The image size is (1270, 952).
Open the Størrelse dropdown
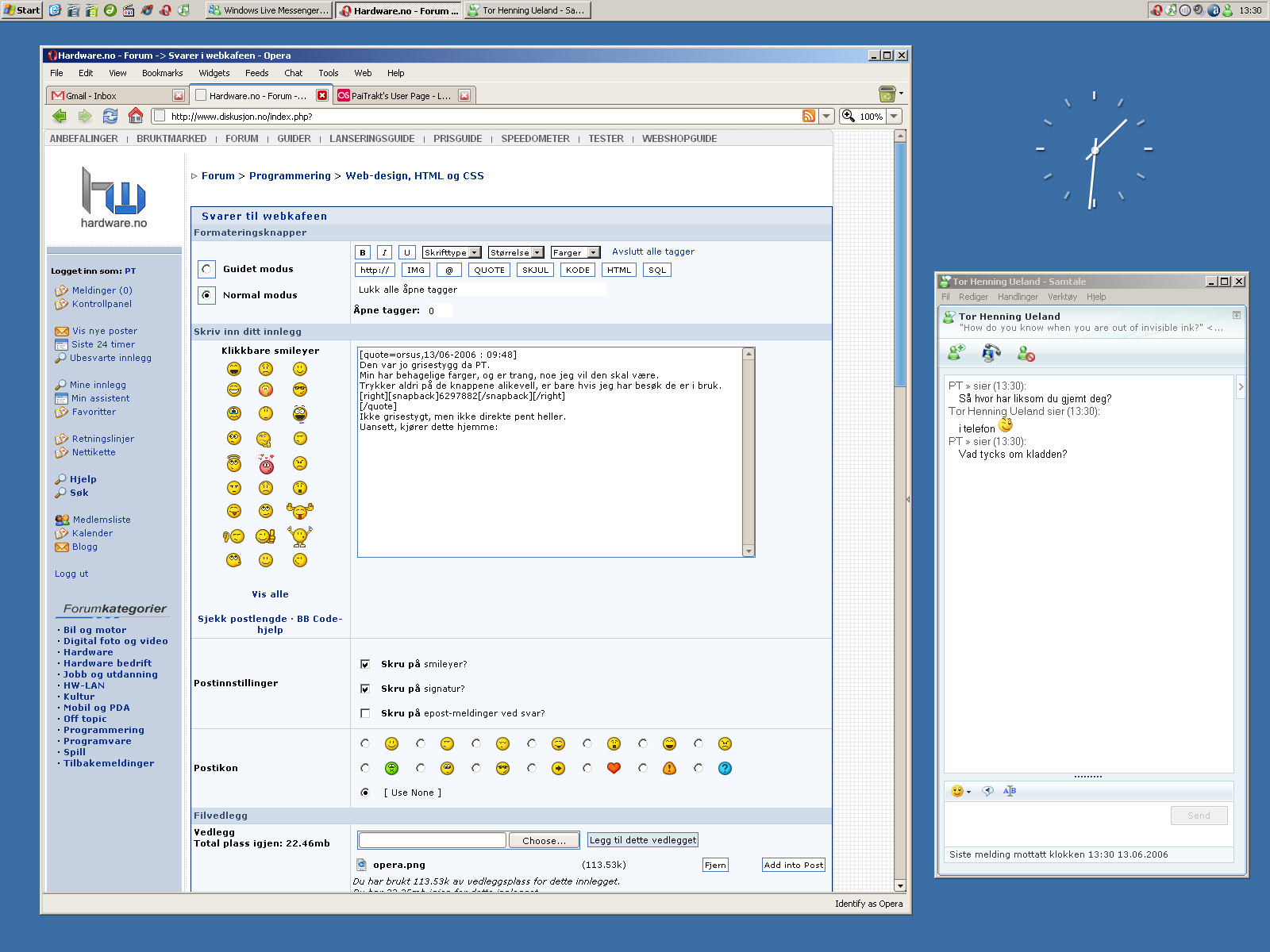tap(516, 252)
